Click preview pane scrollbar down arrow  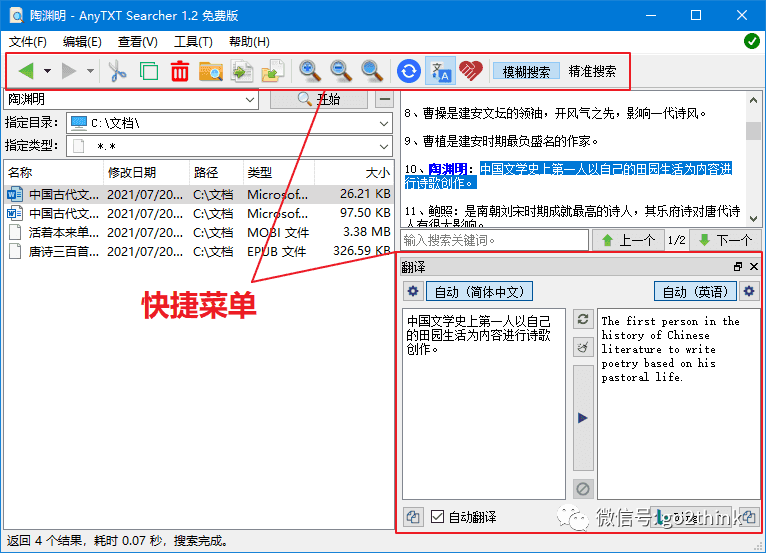(x=753, y=218)
